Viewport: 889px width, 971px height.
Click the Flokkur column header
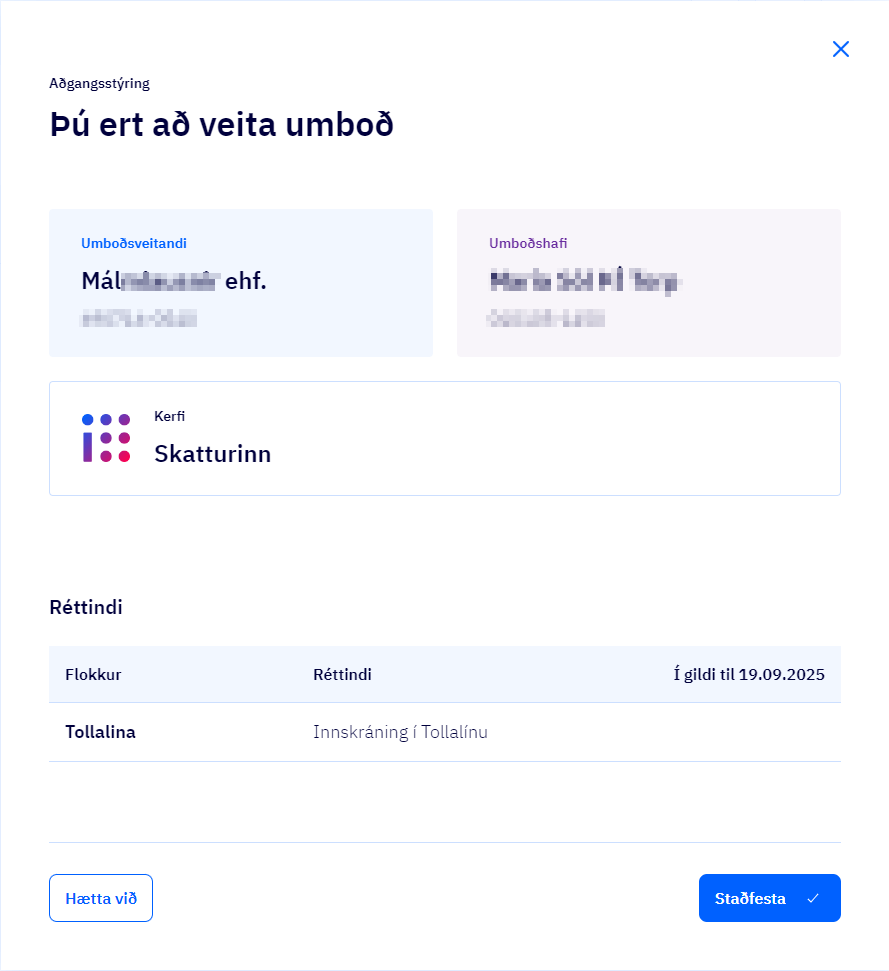(93, 675)
